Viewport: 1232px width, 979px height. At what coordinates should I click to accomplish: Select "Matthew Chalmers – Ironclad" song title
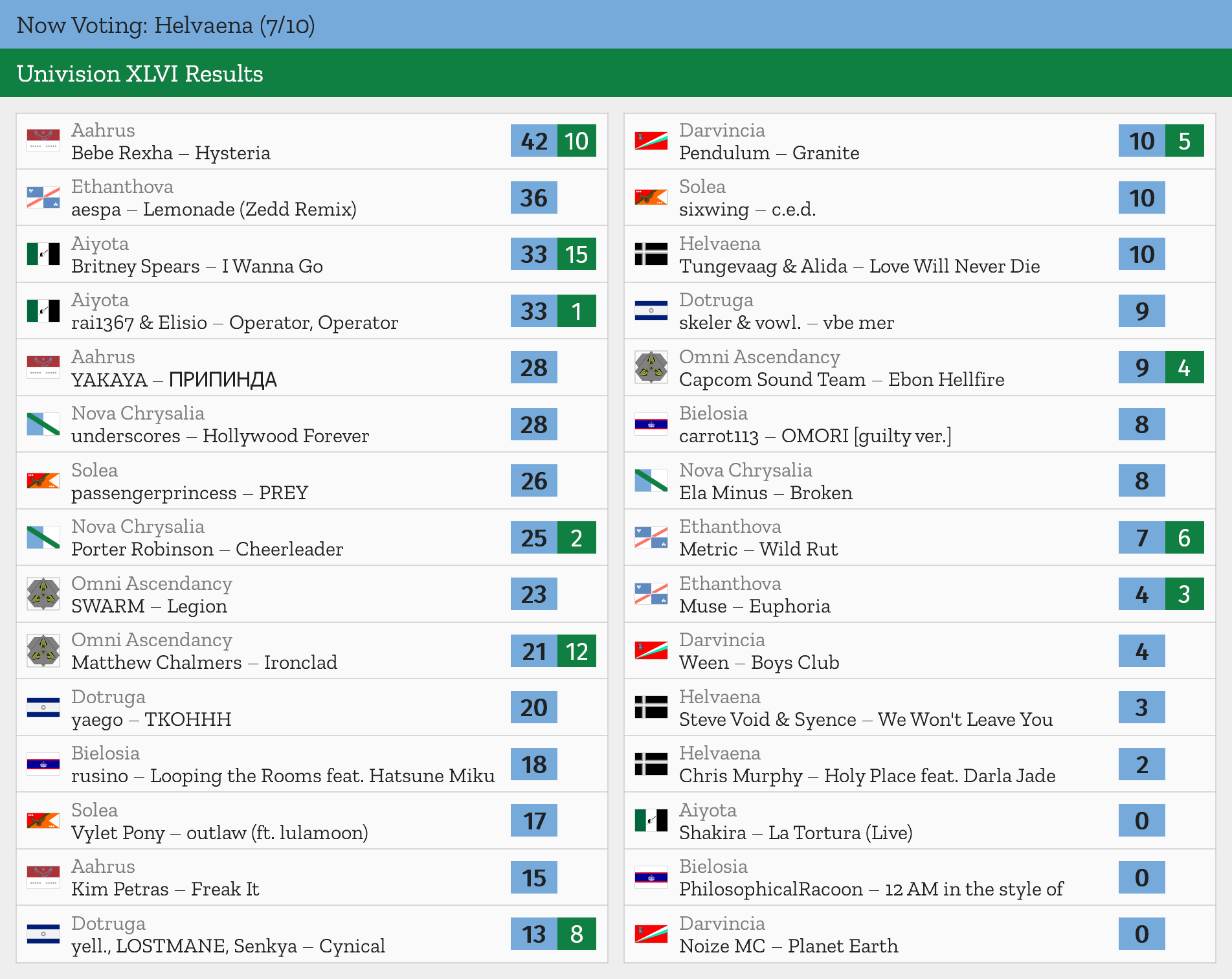pos(204,663)
